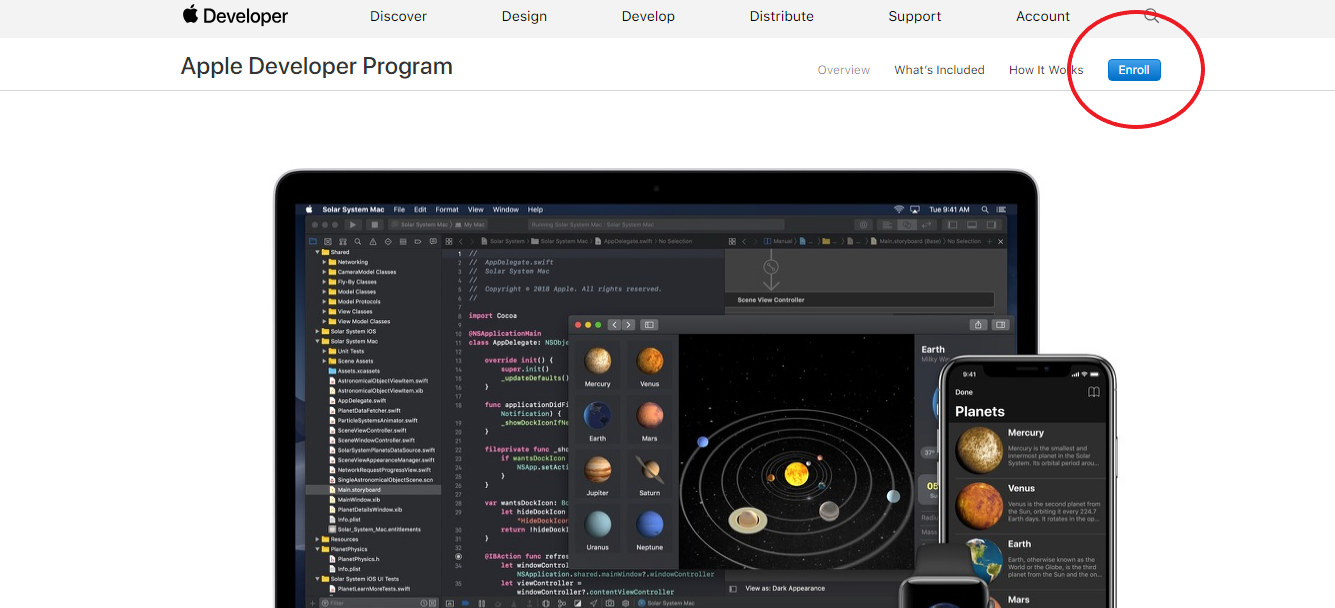
Task: Click the forward chevron in the Solar System window
Action: tap(628, 325)
